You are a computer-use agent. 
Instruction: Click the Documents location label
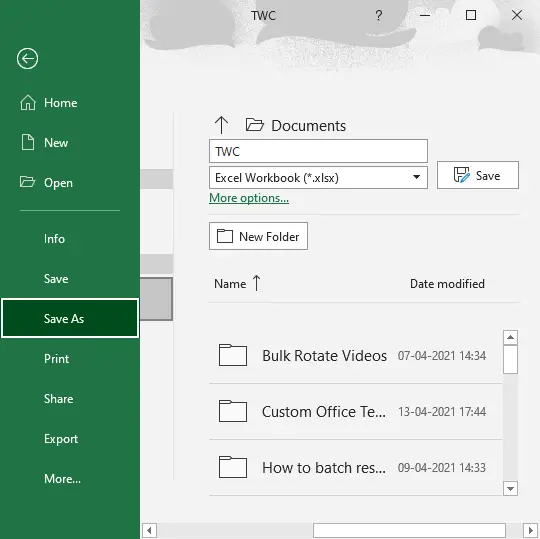click(x=308, y=126)
